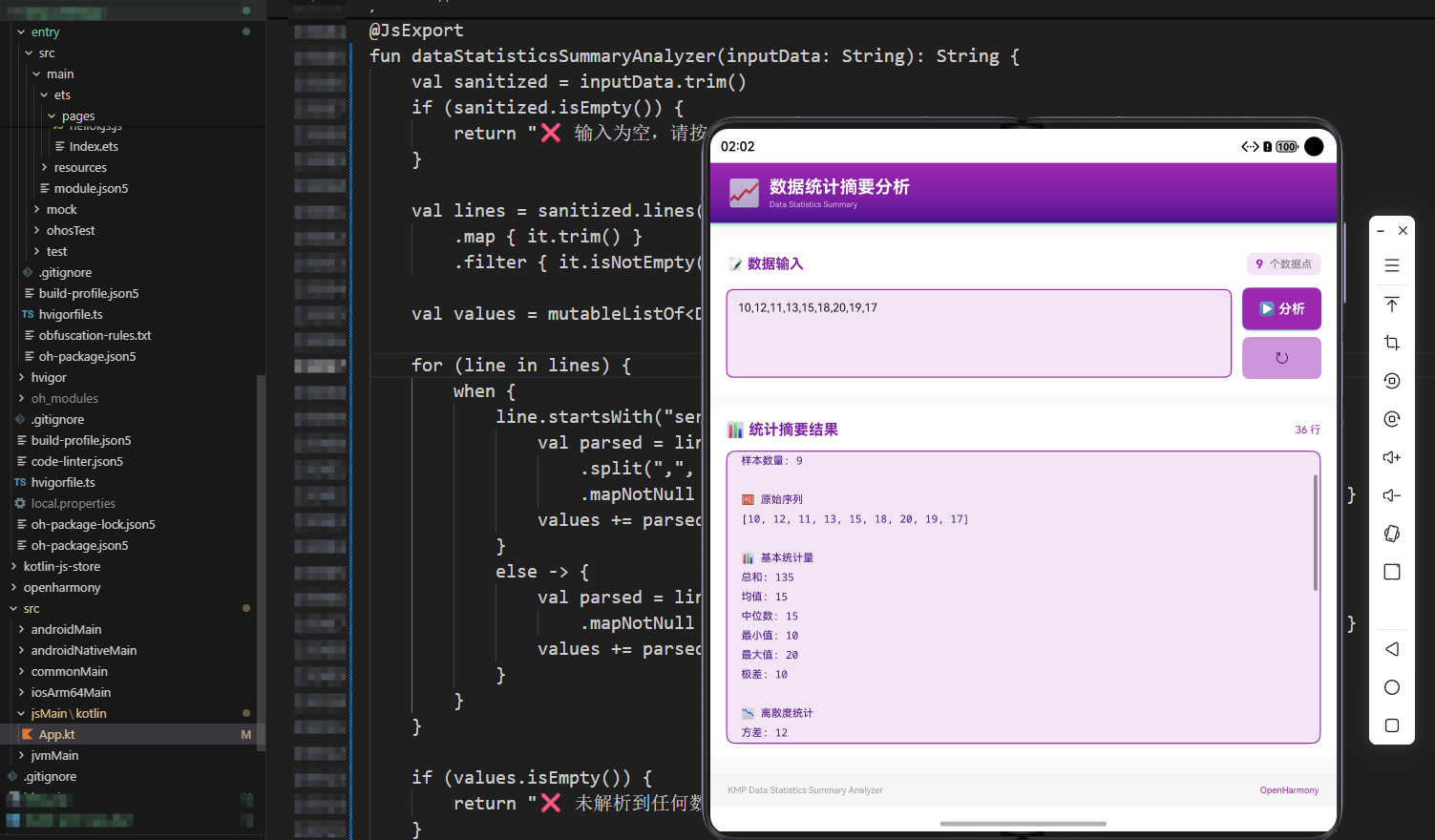Click the notepad icon beside 数据输入

(735, 264)
